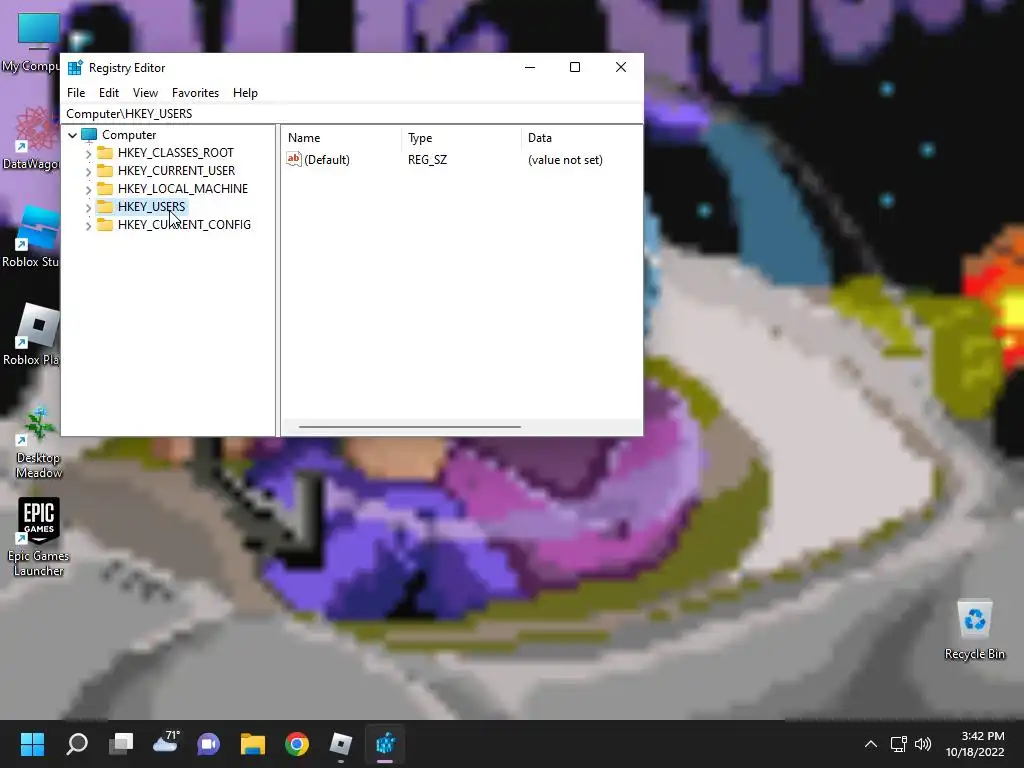Open the My Computer desktop icon
The width and height of the screenshot is (1024, 768).
[x=31, y=42]
